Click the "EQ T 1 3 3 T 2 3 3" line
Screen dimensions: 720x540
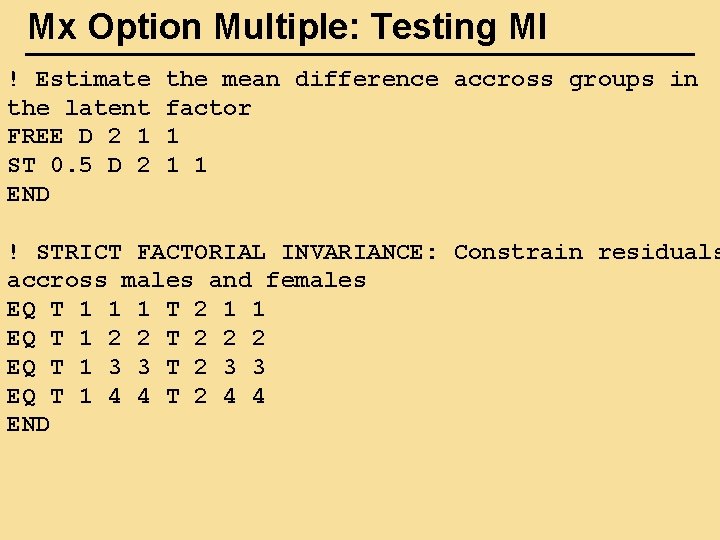click(x=135, y=367)
